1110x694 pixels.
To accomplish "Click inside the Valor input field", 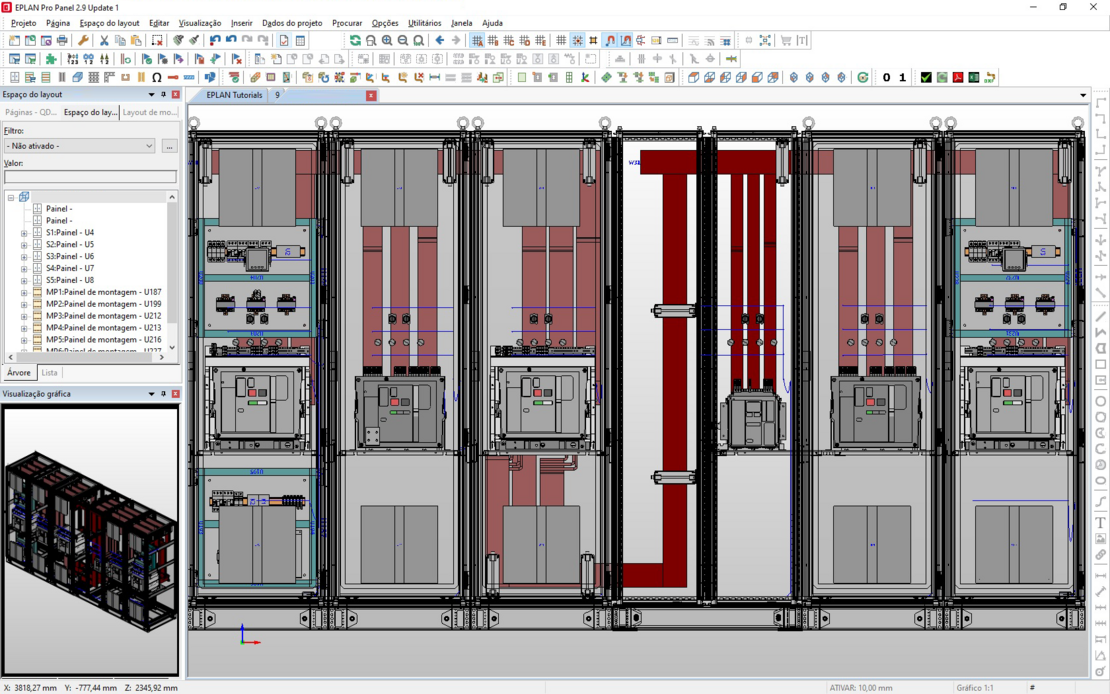I will [x=90, y=176].
